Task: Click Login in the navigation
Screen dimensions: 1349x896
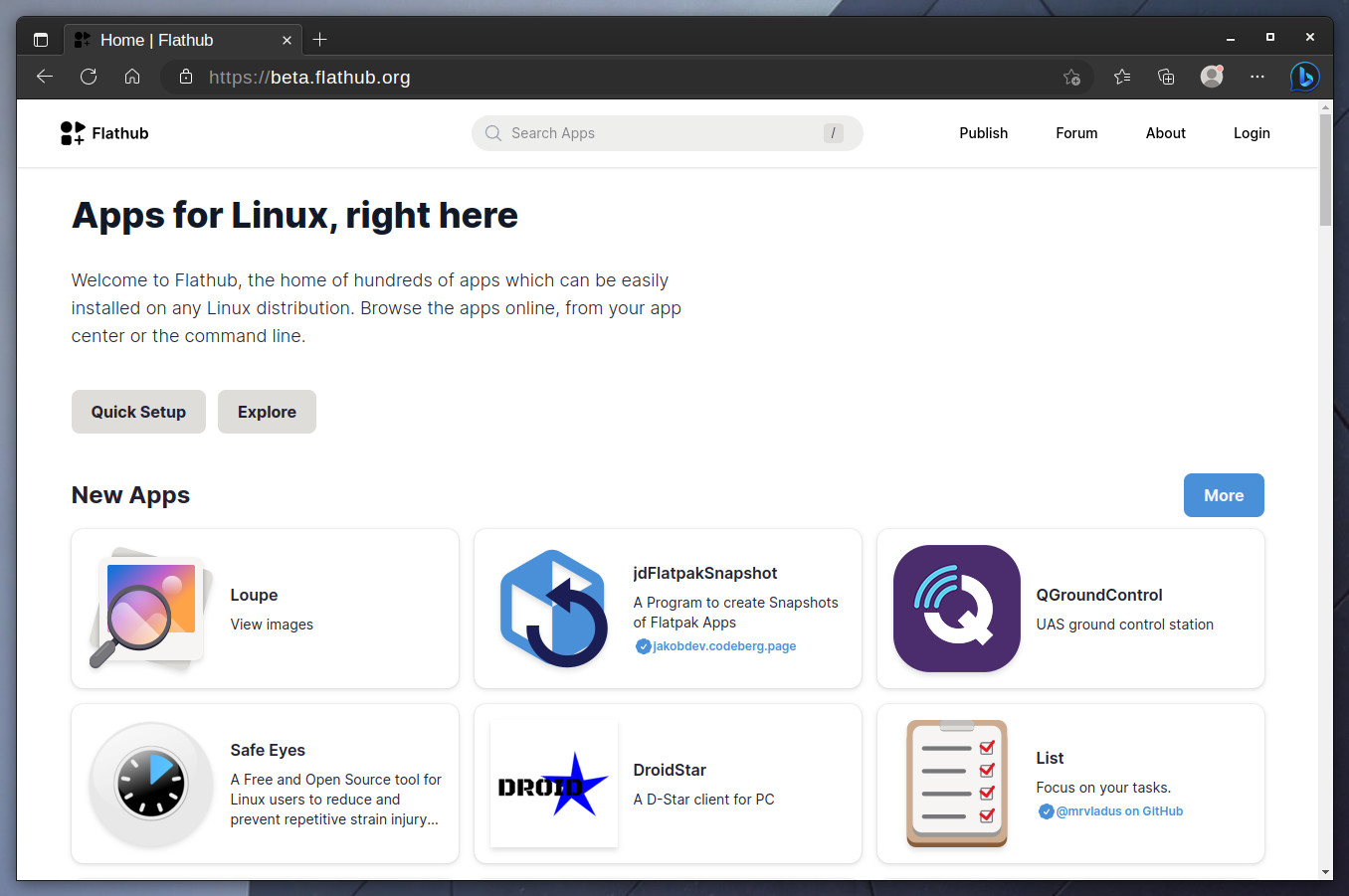Action: tap(1252, 133)
